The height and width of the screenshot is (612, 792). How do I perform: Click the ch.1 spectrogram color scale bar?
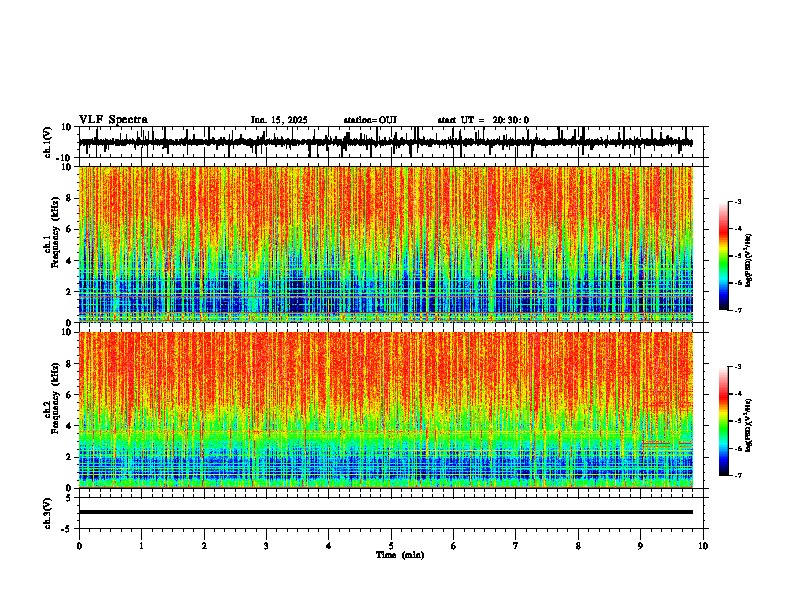click(723, 256)
